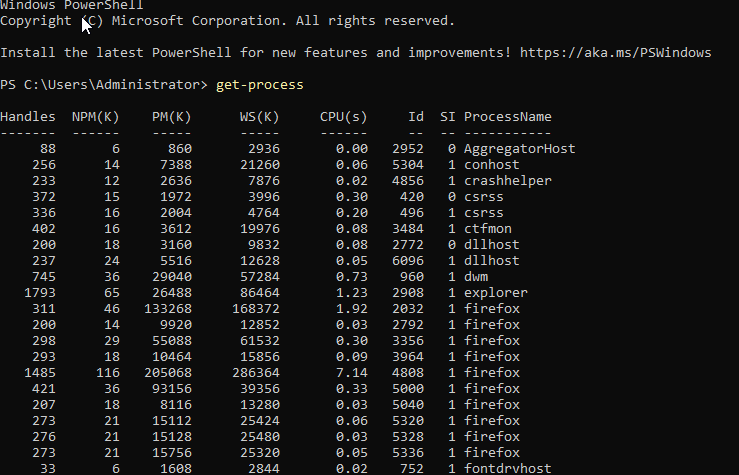Click the CPU(s) column header
739x475 pixels.
click(x=344, y=116)
